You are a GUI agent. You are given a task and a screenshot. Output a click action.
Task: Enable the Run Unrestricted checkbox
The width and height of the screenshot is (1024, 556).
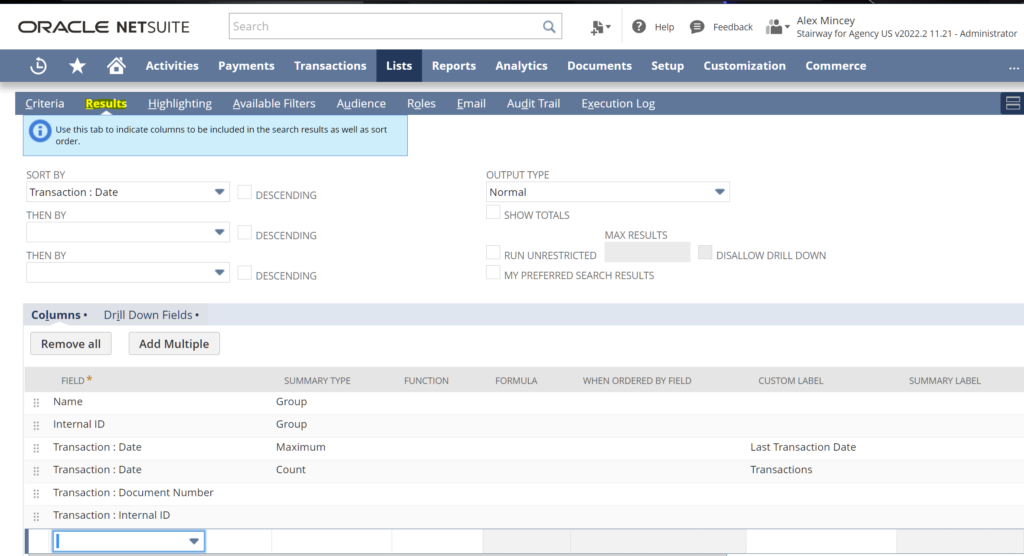[x=493, y=253]
